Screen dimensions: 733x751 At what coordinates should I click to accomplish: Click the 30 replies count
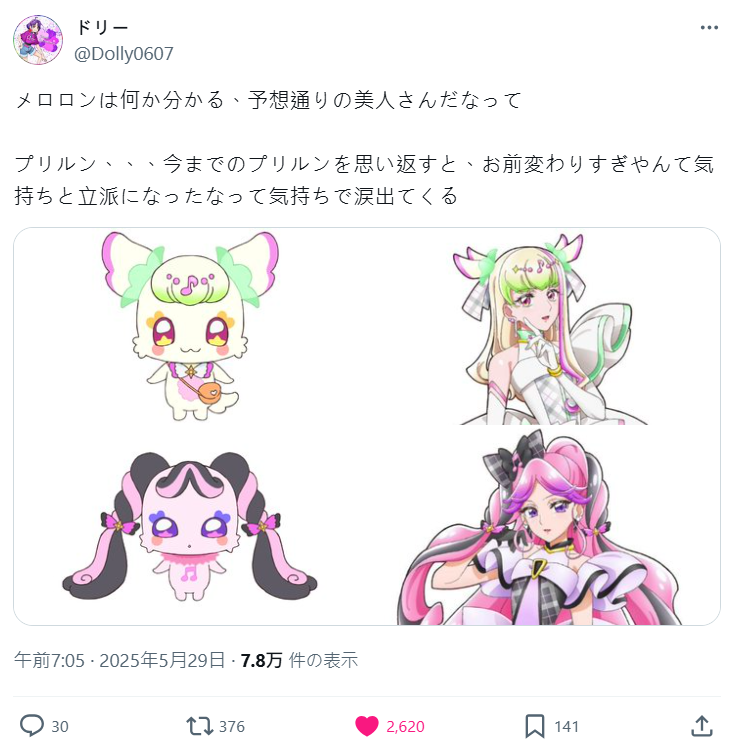pyautogui.click(x=60, y=727)
